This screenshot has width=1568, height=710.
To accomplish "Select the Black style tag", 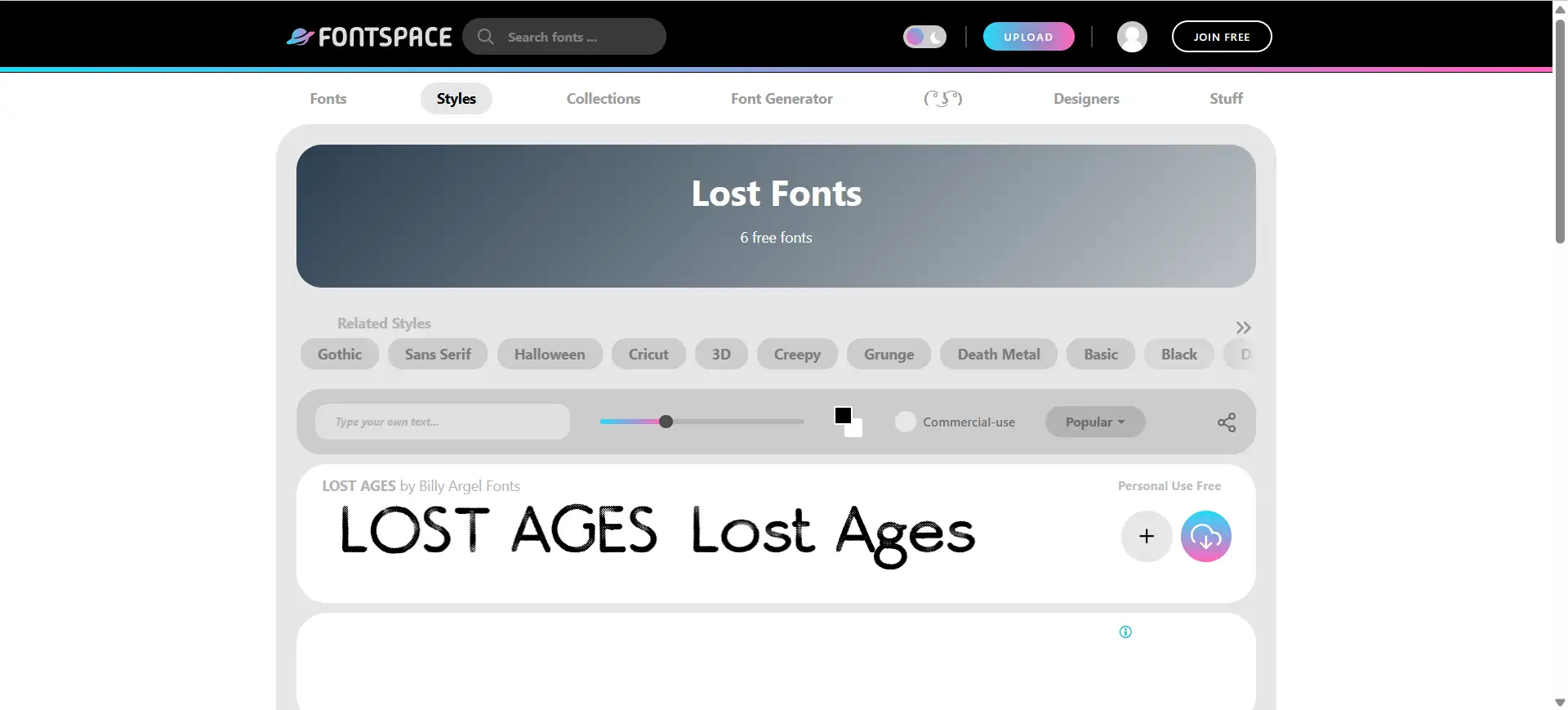I will click(x=1179, y=354).
